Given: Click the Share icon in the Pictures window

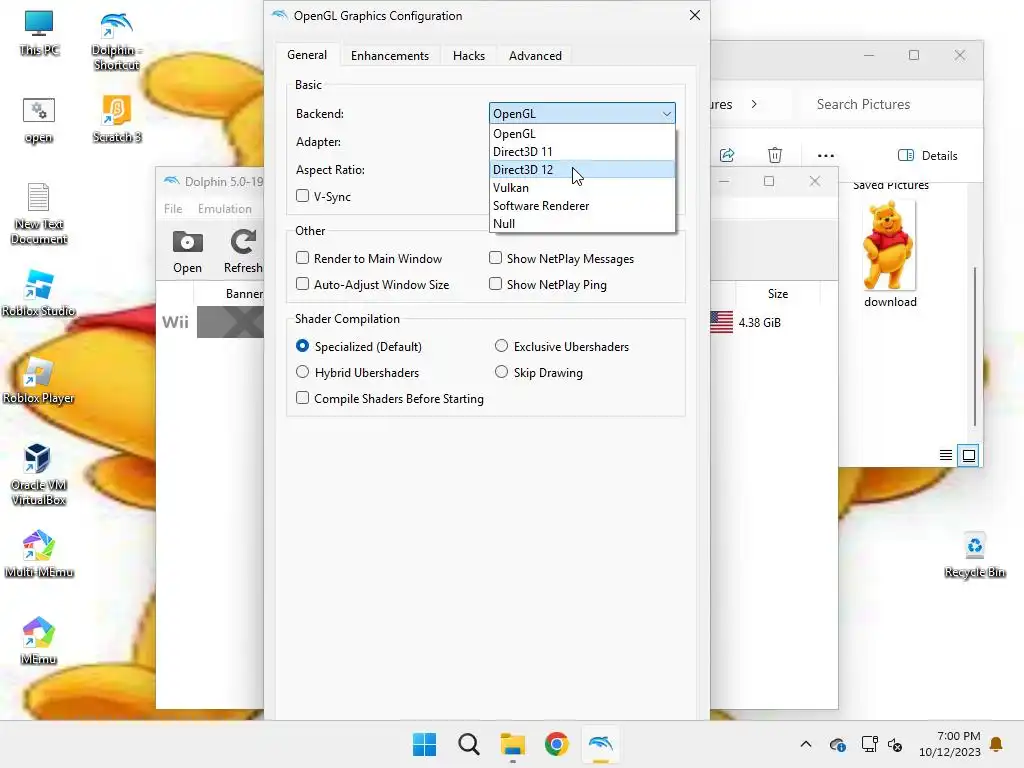Looking at the screenshot, I should coord(727,155).
